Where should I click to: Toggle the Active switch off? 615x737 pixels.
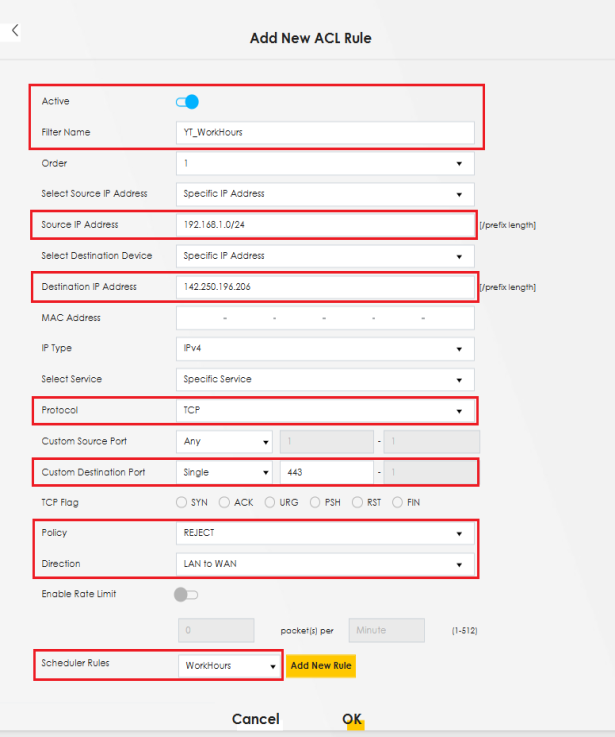coord(187,101)
